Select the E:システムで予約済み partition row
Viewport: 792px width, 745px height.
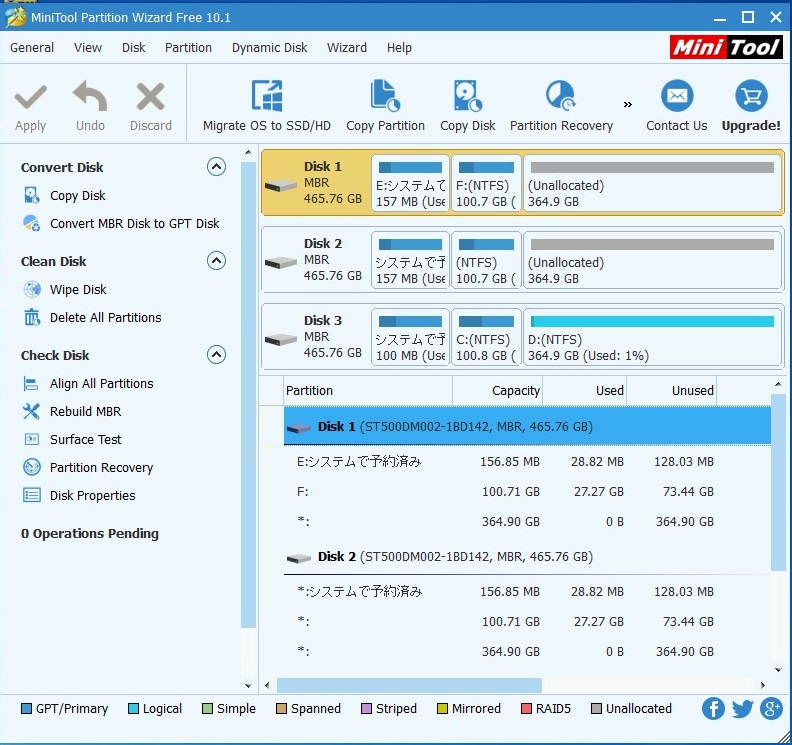[527, 461]
